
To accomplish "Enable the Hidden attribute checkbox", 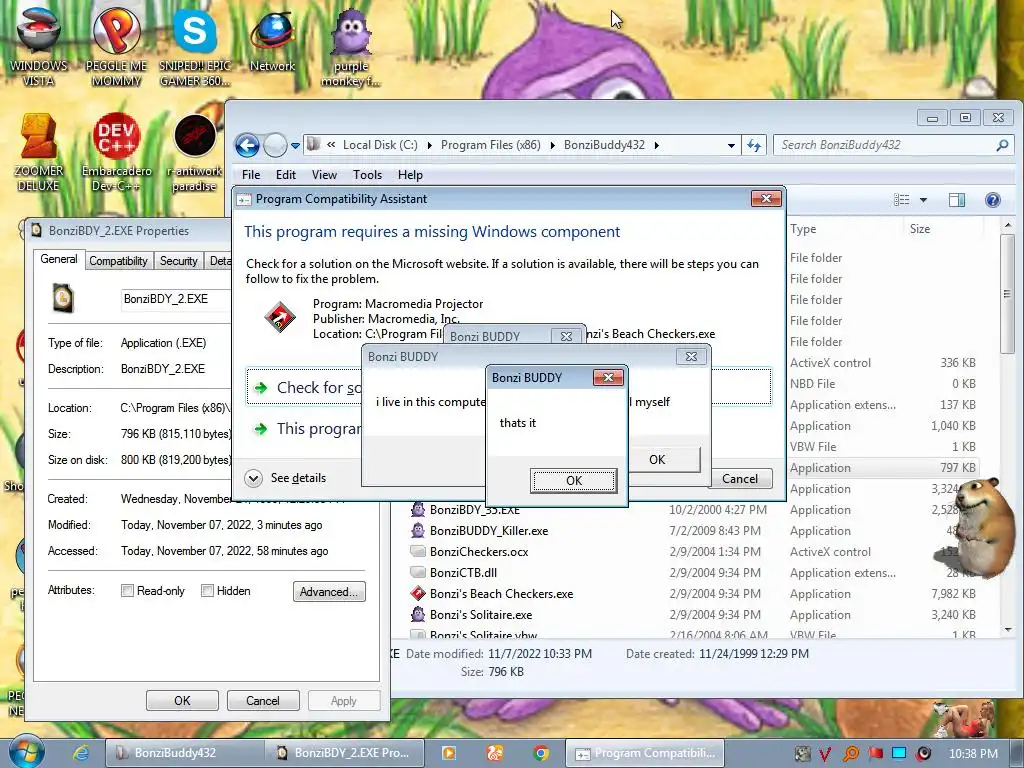I will pos(207,591).
